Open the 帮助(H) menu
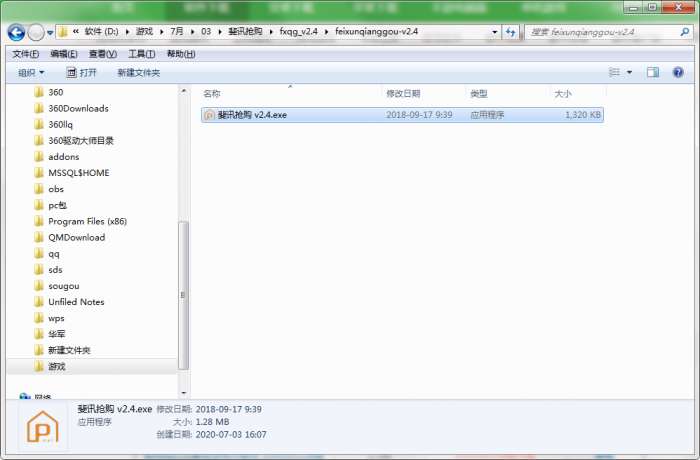The image size is (700, 460). 181,54
